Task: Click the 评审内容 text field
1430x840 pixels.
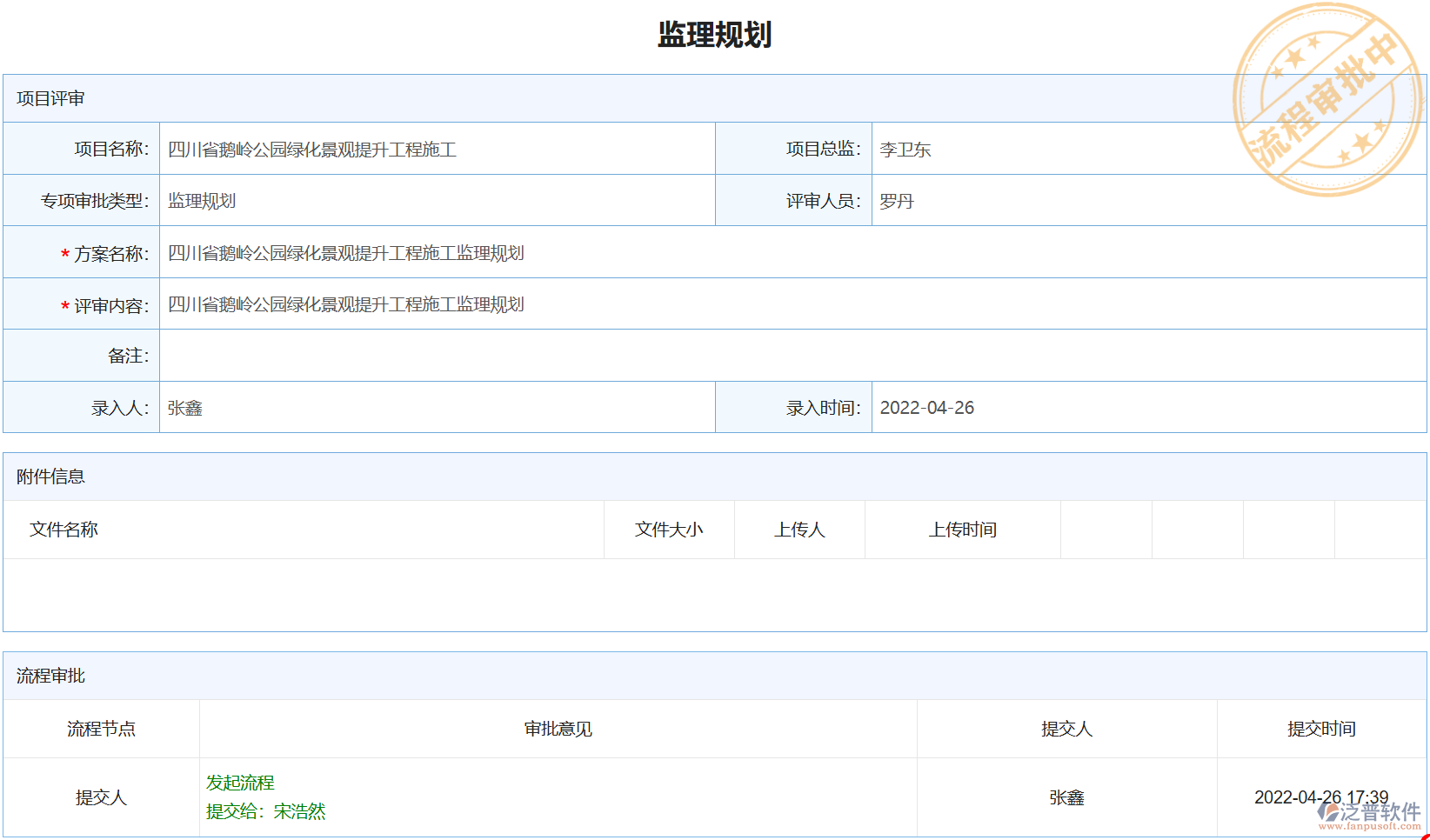Action: click(344, 303)
